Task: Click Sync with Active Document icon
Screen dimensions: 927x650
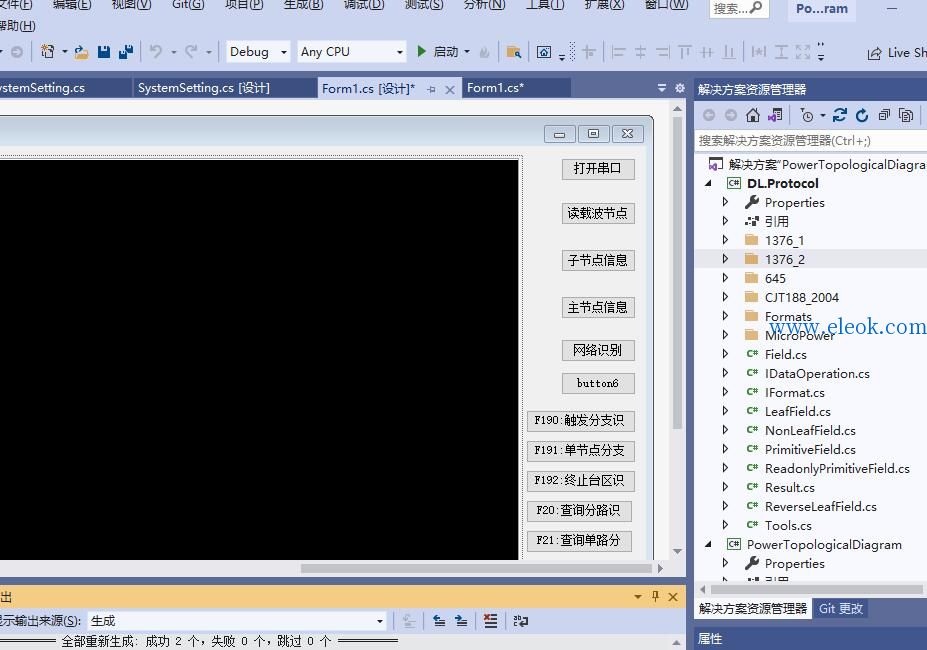Action: pyautogui.click(x=840, y=115)
